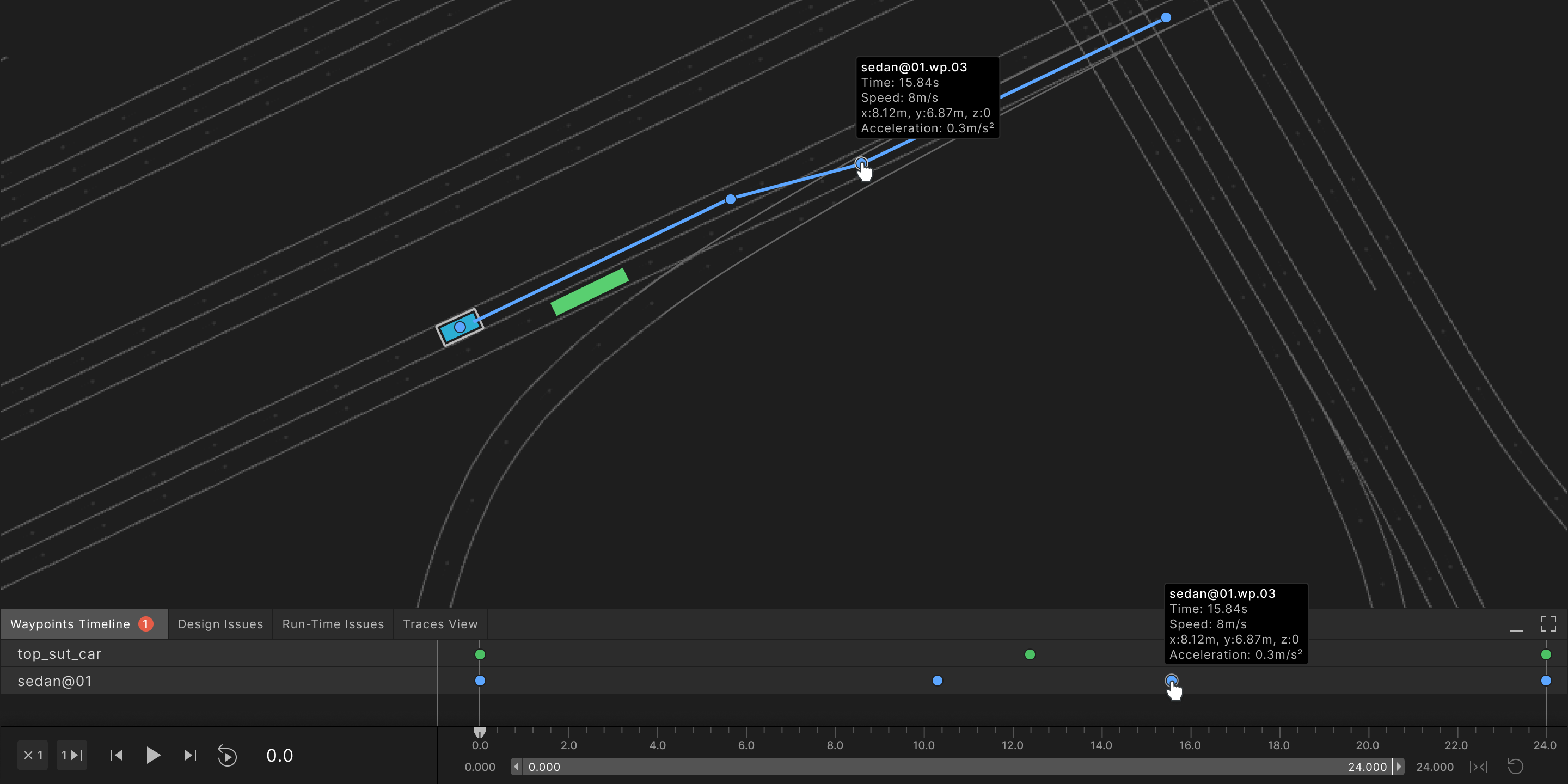Click the red 1 badge on Waypoints Timeline
The width and height of the screenshot is (1568, 784).
145,624
